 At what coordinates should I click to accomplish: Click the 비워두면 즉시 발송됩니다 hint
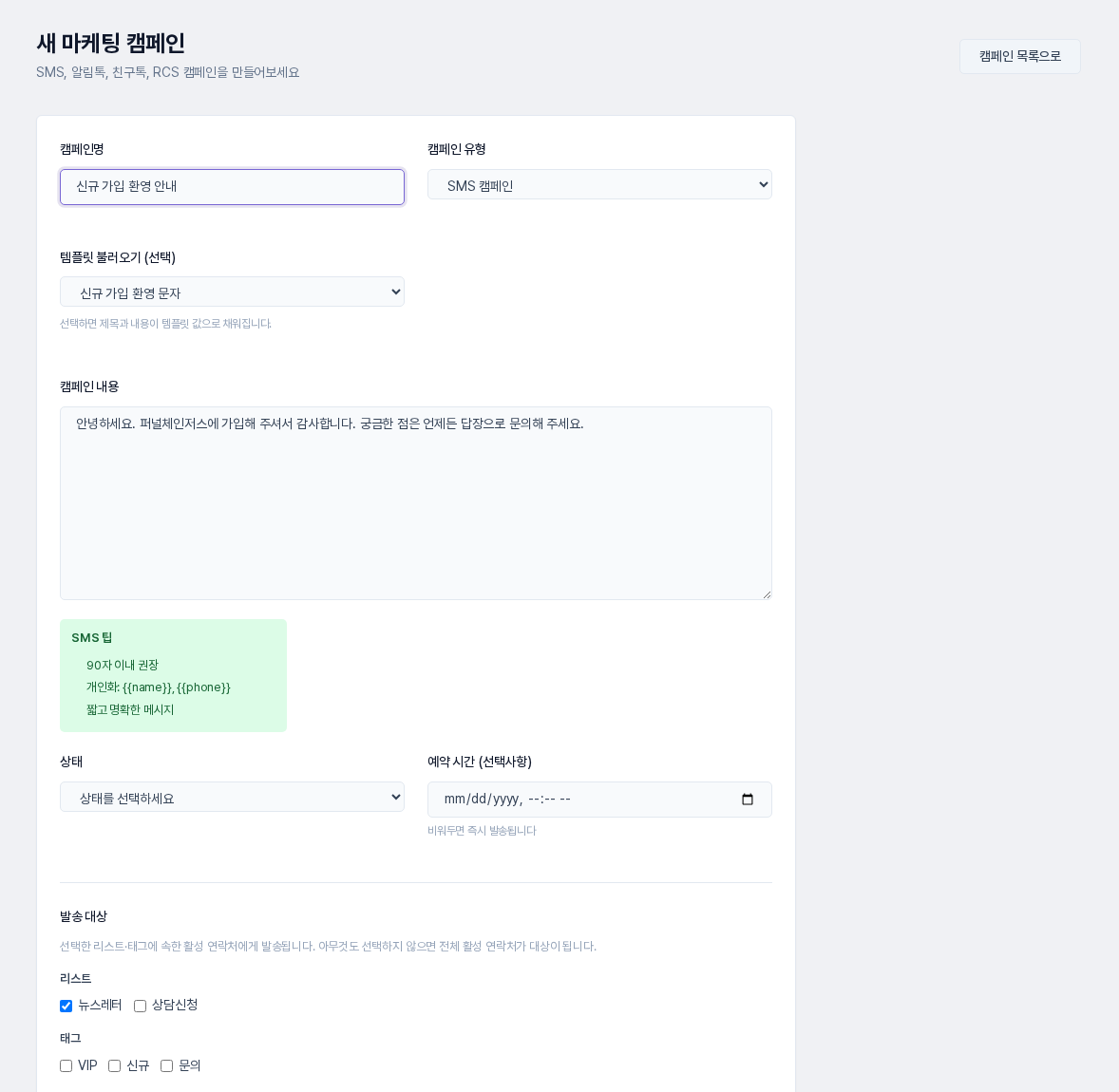[x=482, y=830]
